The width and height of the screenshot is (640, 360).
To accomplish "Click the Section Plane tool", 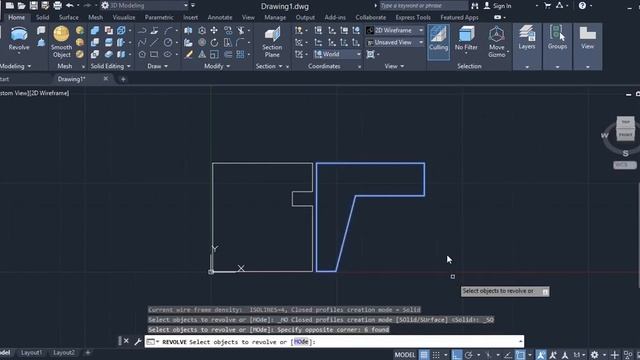I will (272, 42).
